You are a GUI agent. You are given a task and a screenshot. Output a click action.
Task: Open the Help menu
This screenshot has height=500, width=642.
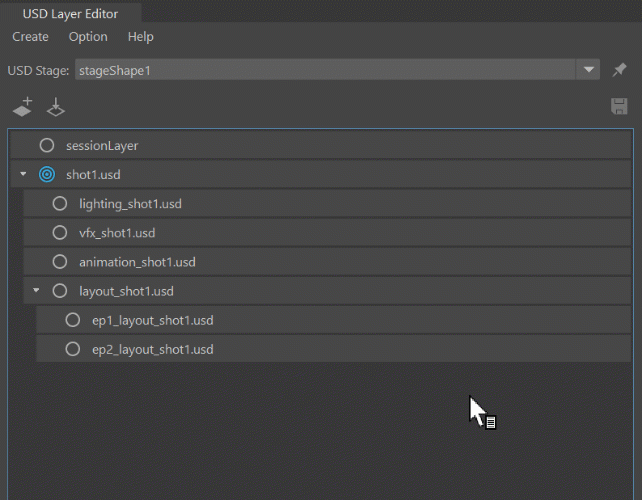141,37
